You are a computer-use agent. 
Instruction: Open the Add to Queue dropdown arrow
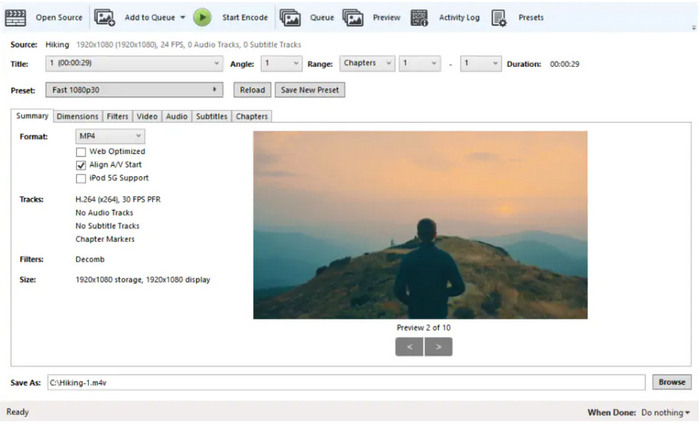tap(183, 18)
